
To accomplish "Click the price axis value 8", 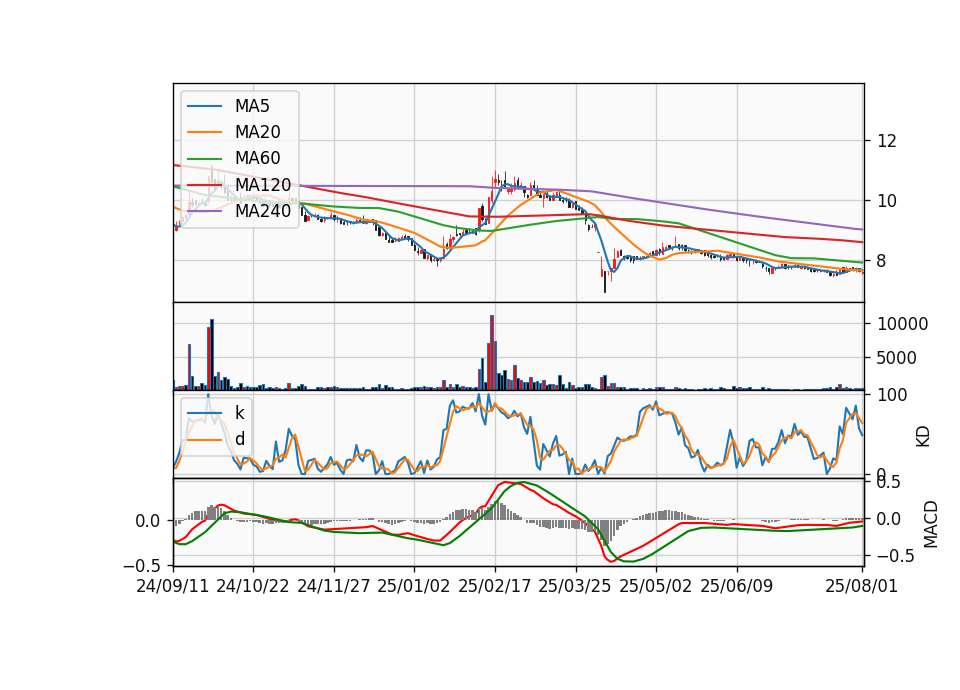I will [882, 261].
